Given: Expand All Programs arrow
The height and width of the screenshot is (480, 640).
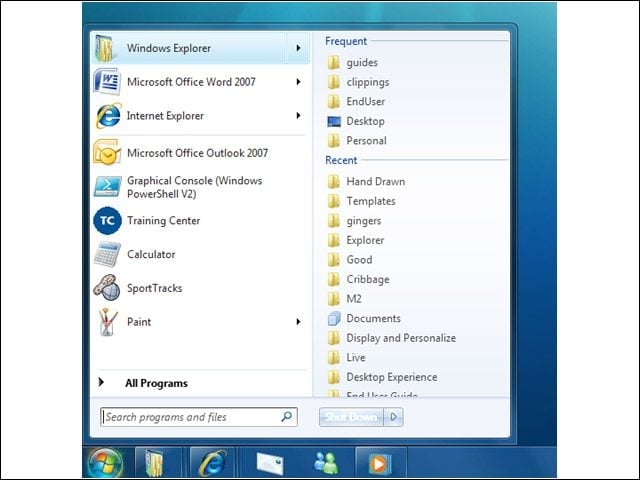Looking at the screenshot, I should pos(101,382).
